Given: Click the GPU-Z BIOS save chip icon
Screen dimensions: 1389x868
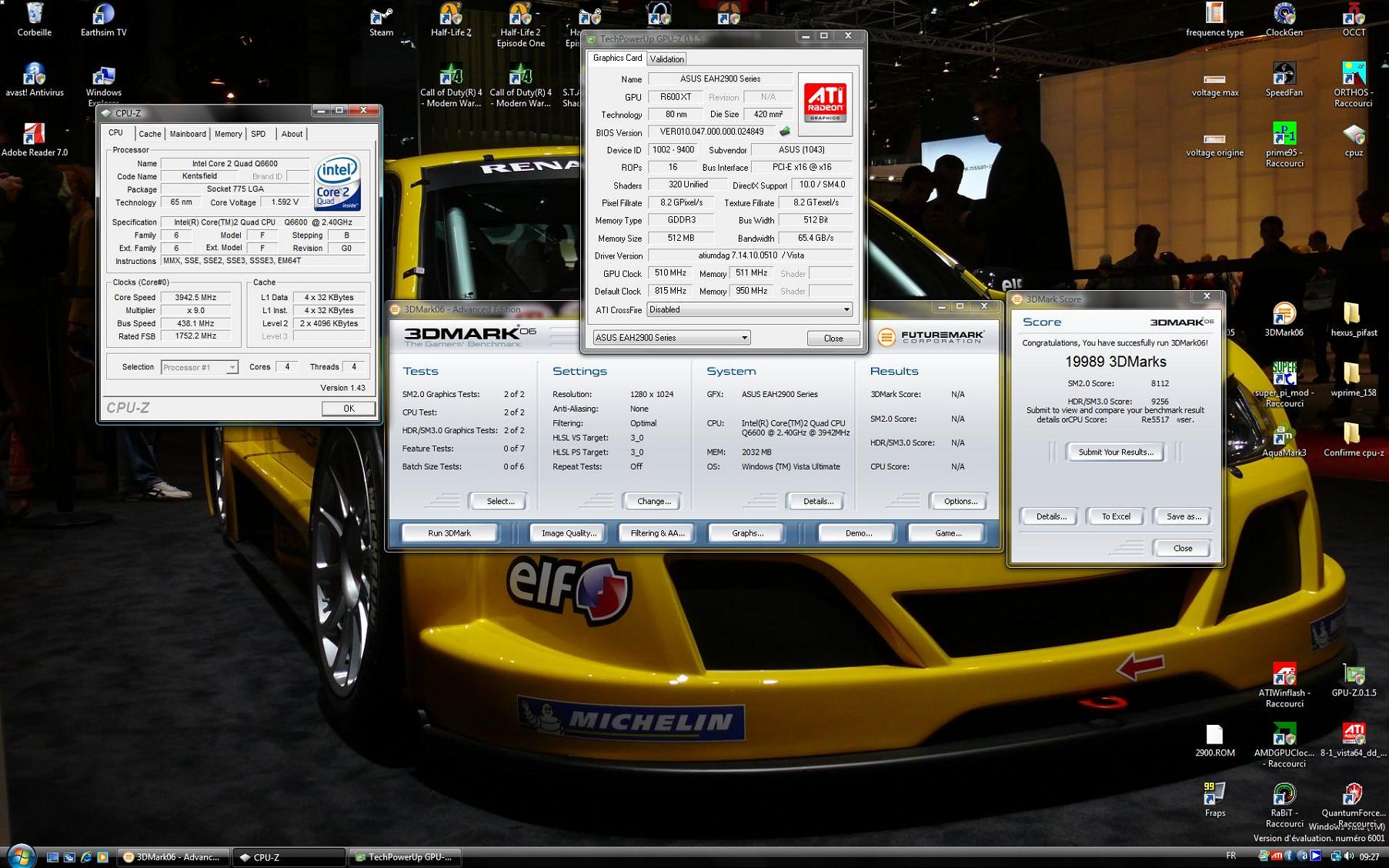Looking at the screenshot, I should [x=785, y=132].
